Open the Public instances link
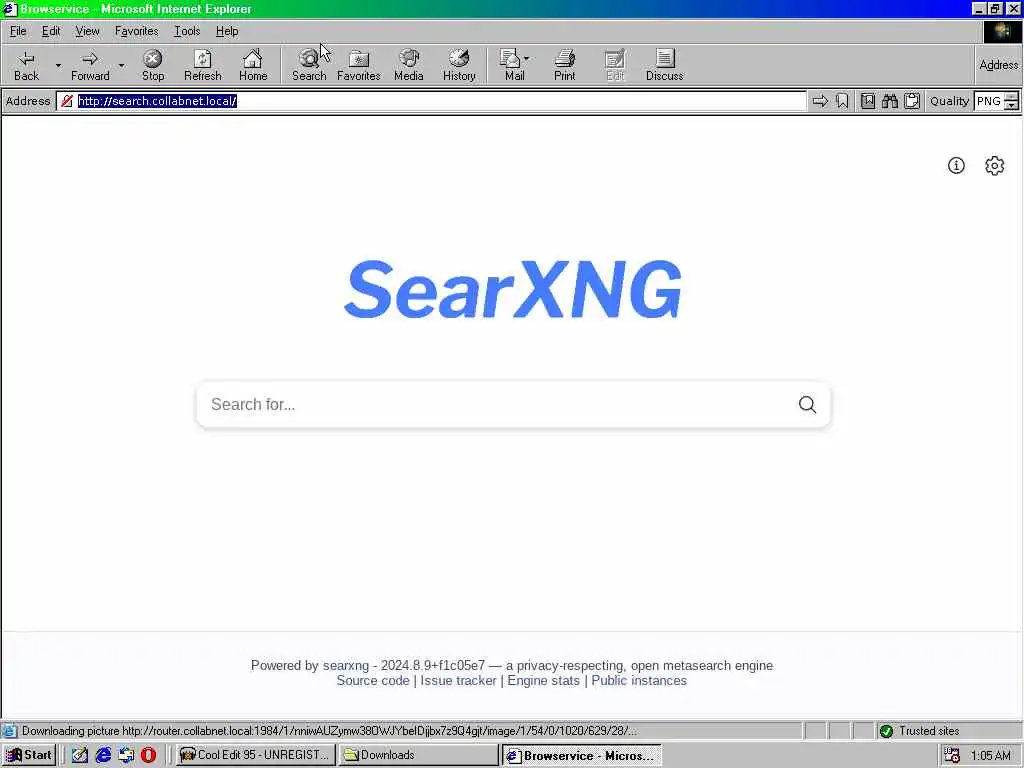Screen dimensions: 1024x768 pyautogui.click(x=639, y=680)
